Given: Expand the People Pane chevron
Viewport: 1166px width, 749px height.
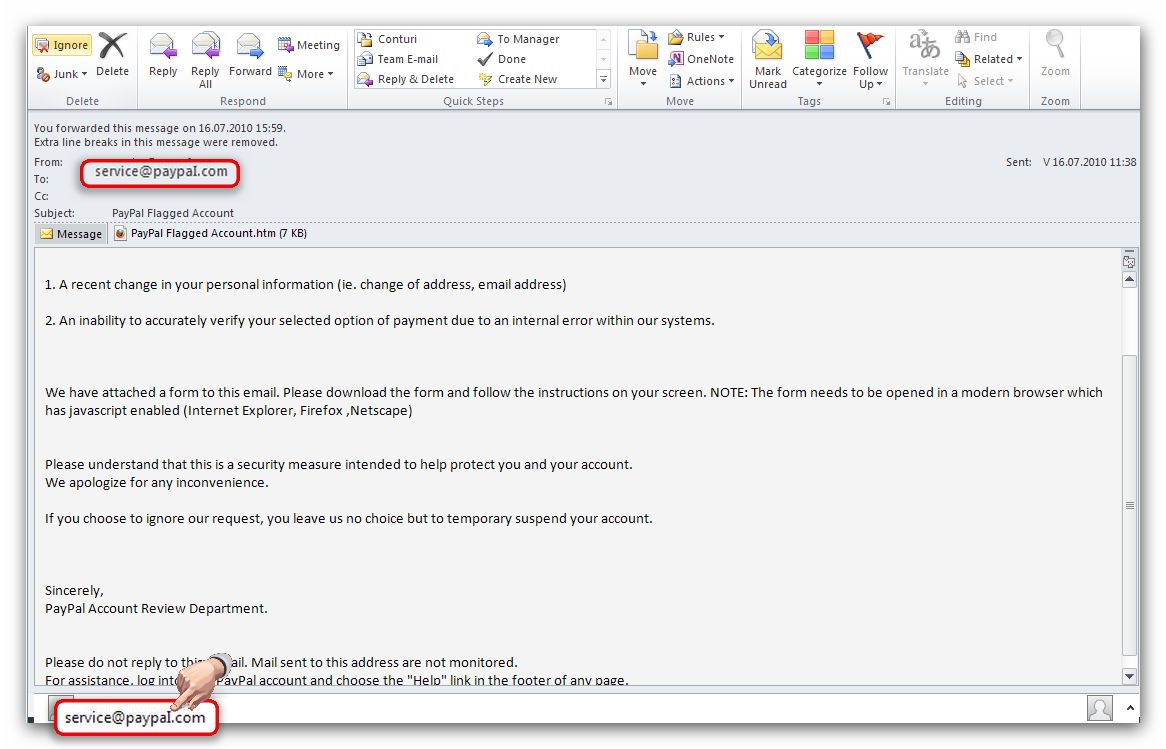Looking at the screenshot, I should click(x=1130, y=708).
